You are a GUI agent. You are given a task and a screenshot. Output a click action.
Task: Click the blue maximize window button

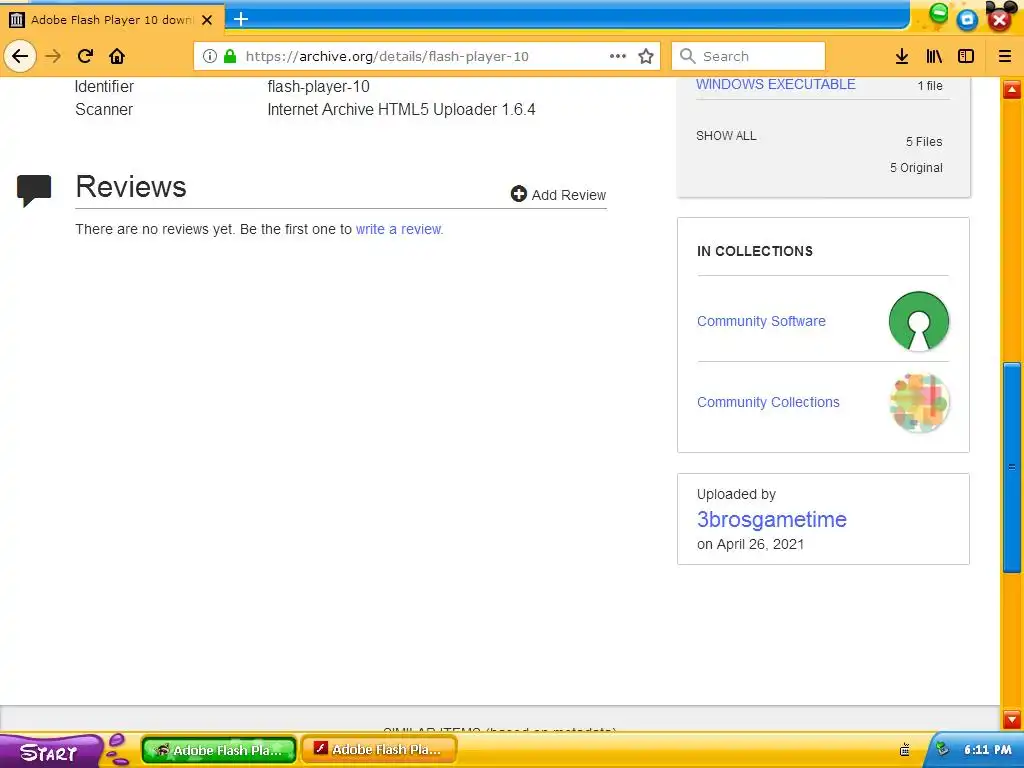click(968, 20)
